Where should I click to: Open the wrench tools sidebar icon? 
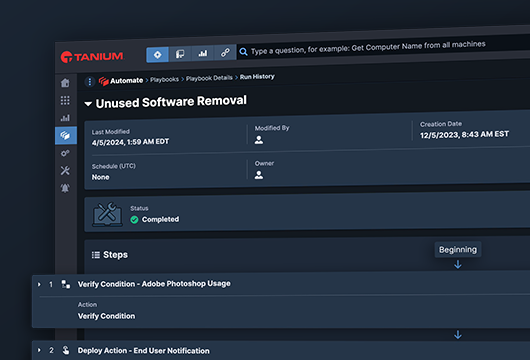tap(65, 170)
